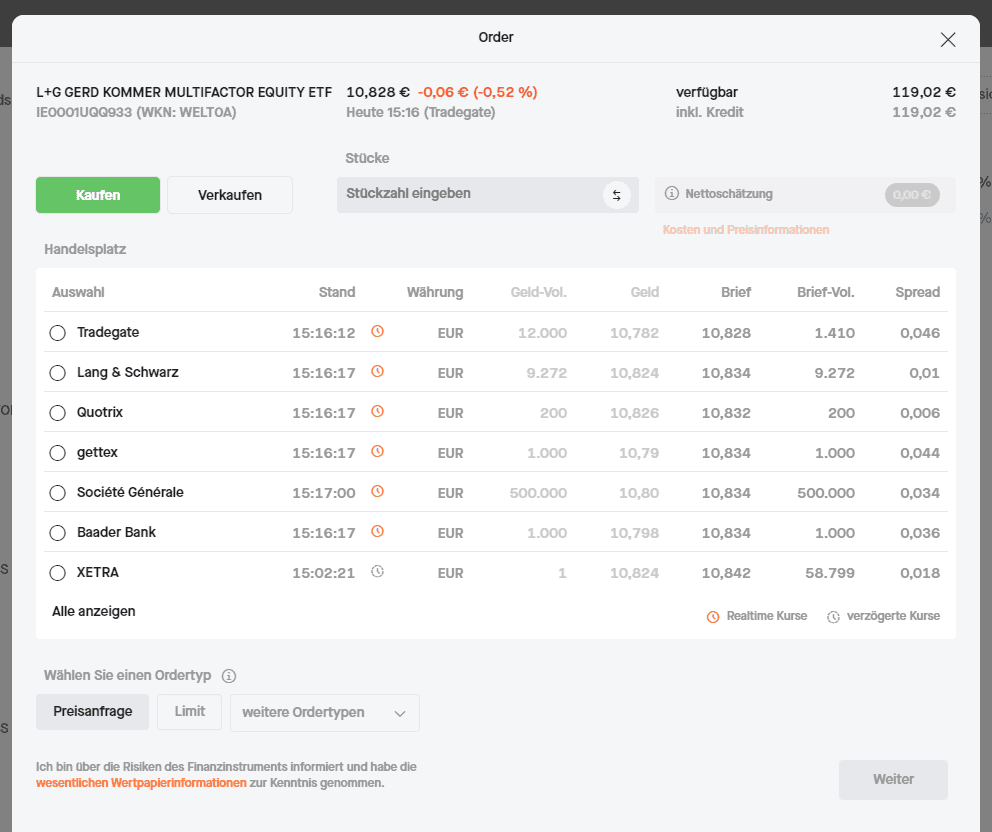Viewport: 992px width, 832px height.
Task: Click the Tradegate spread value 0,046
Action: 920,333
